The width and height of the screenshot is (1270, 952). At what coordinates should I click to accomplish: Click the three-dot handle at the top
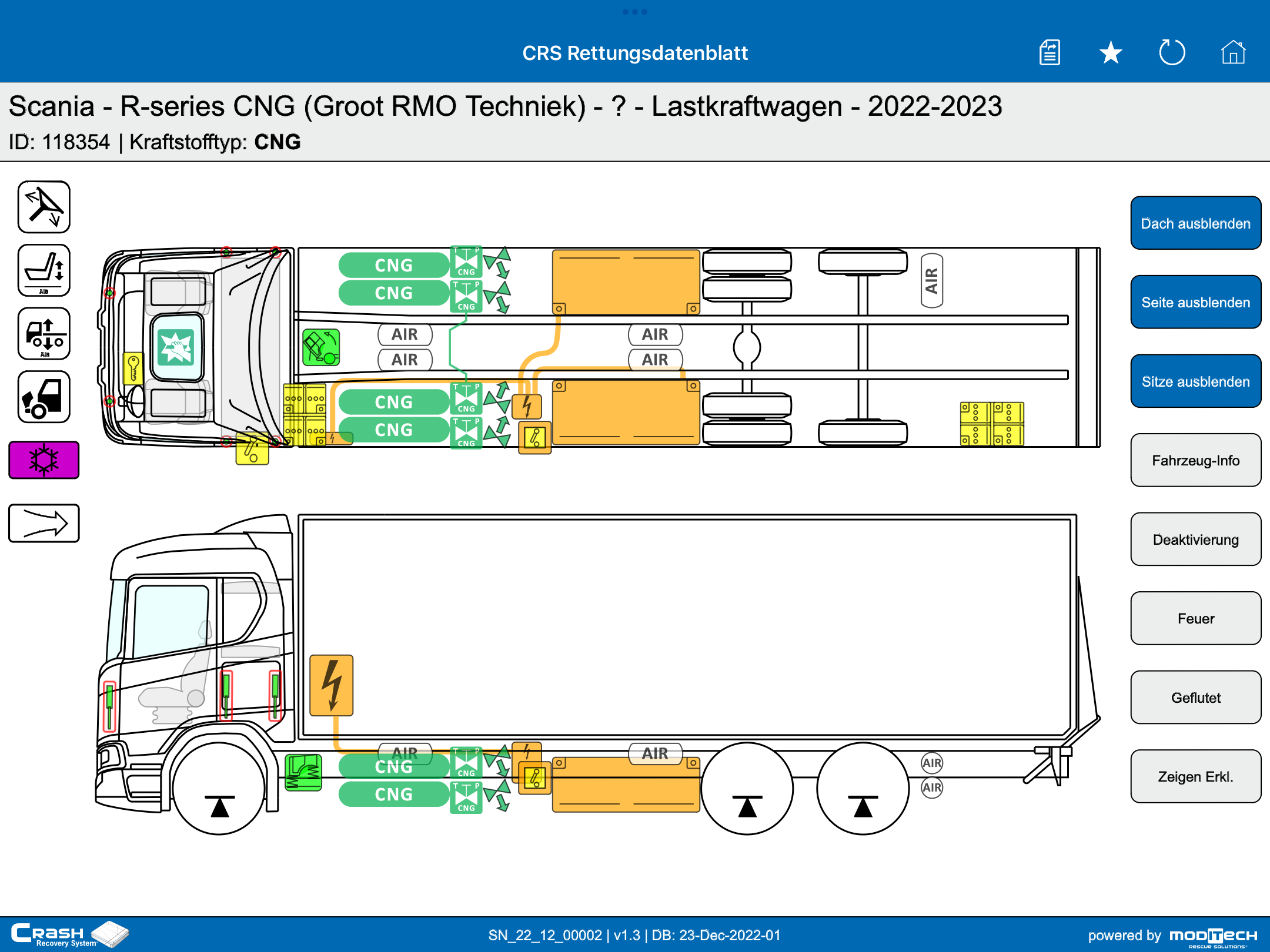pyautogui.click(x=635, y=12)
